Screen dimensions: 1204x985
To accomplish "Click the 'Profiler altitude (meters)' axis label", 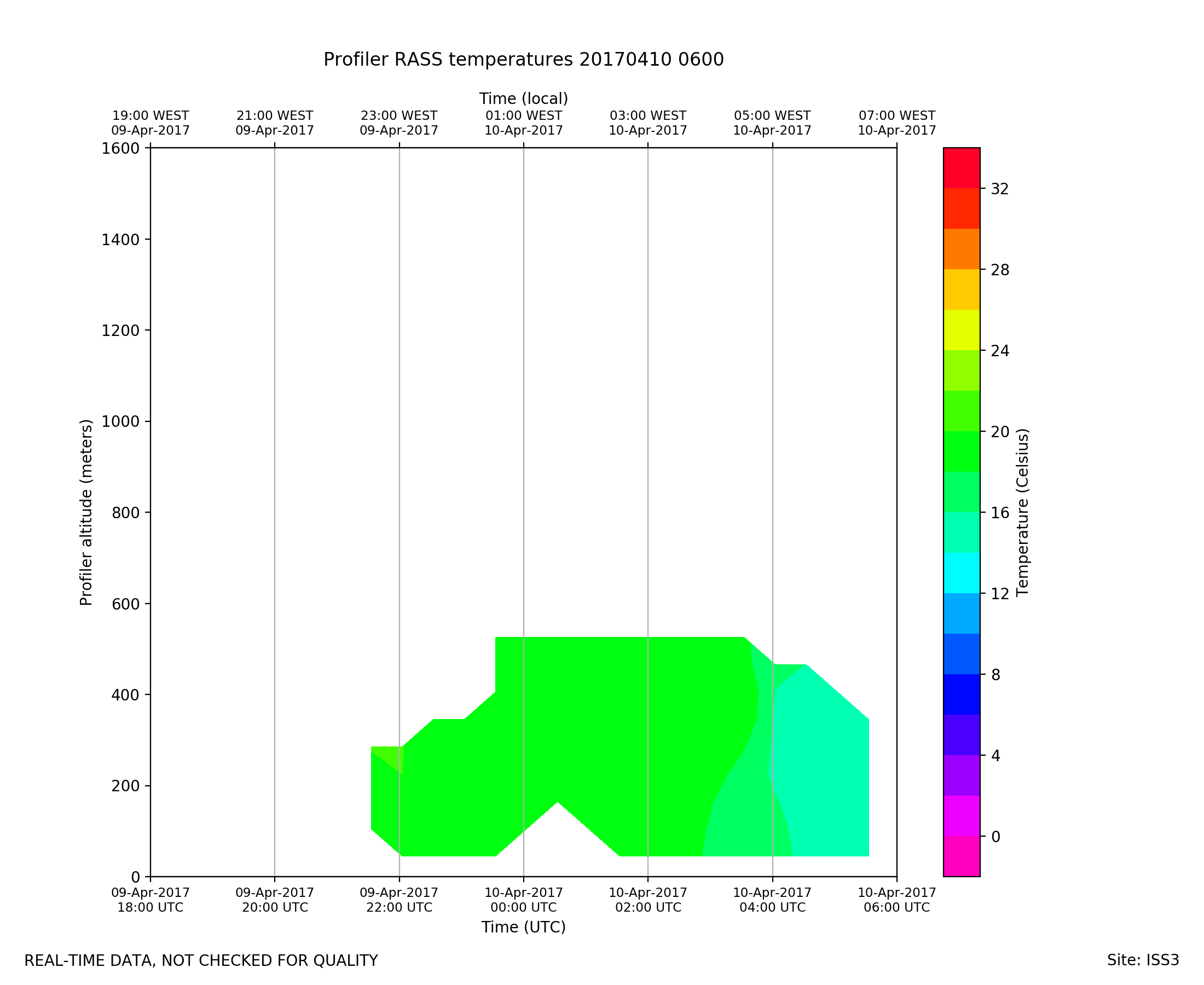I will [86, 512].
